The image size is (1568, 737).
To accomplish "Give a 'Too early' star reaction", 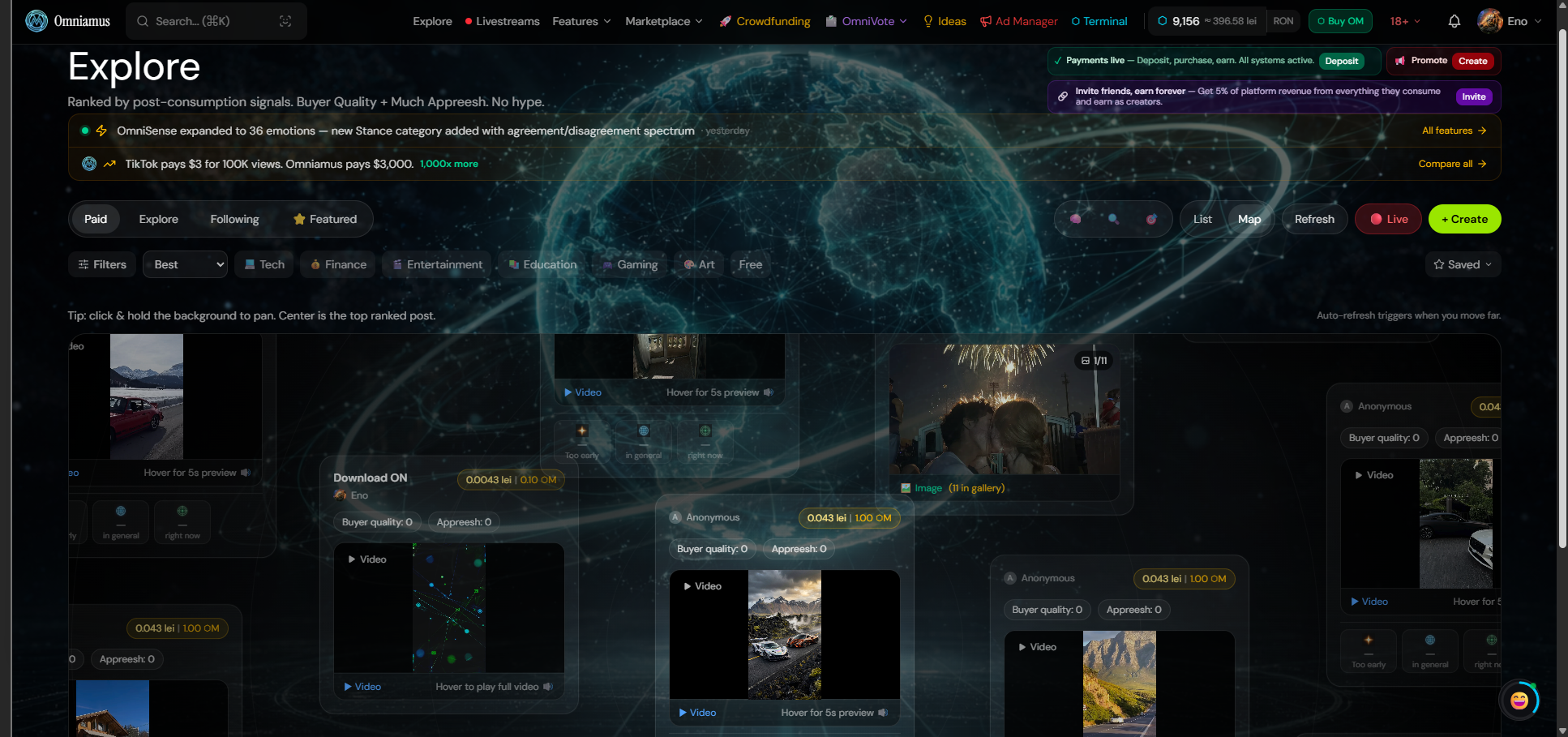I will point(582,439).
